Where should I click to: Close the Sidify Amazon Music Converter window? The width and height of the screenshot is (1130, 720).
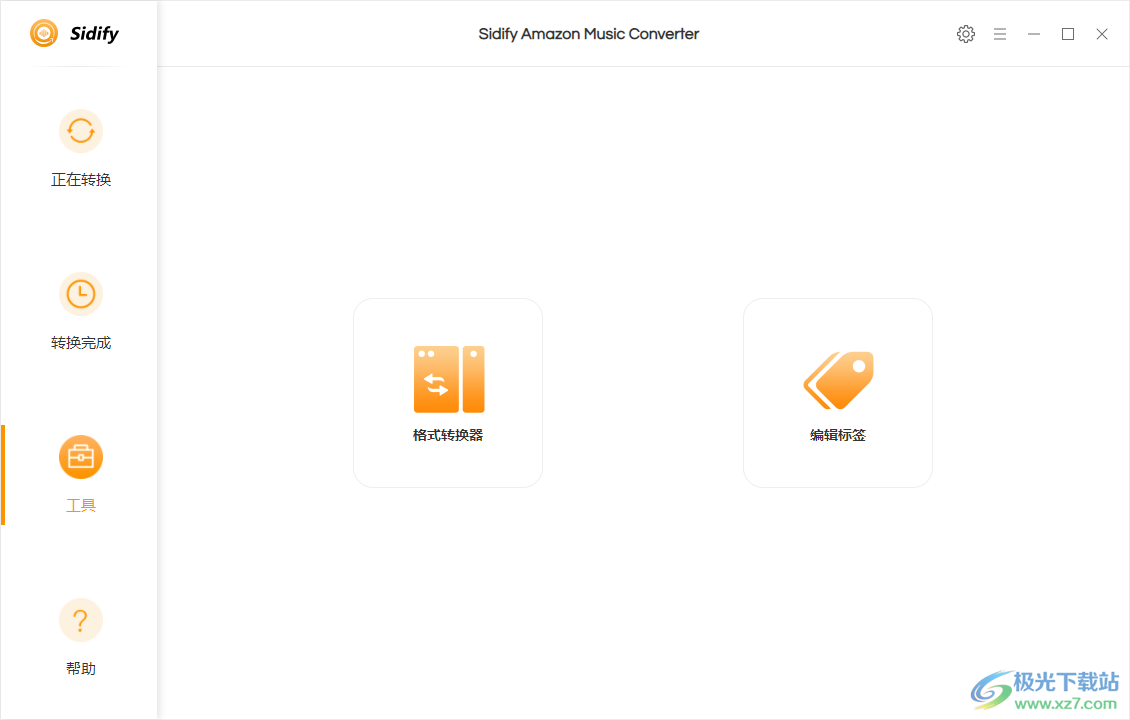click(x=1102, y=34)
